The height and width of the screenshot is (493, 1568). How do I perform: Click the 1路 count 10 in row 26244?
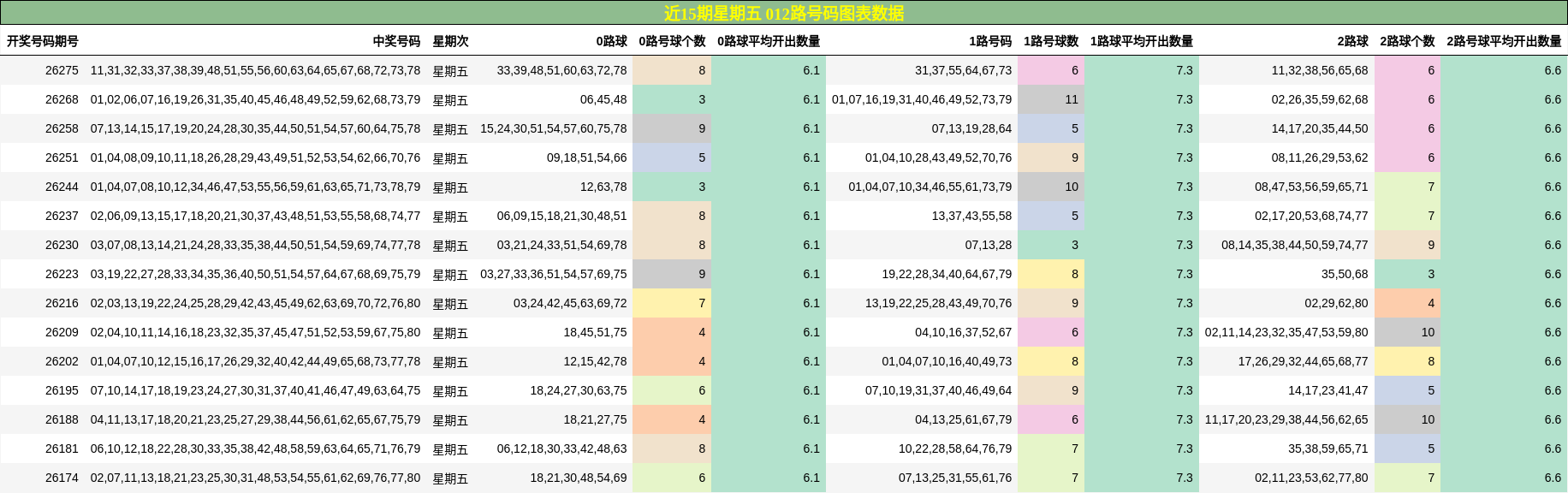[x=1051, y=187]
